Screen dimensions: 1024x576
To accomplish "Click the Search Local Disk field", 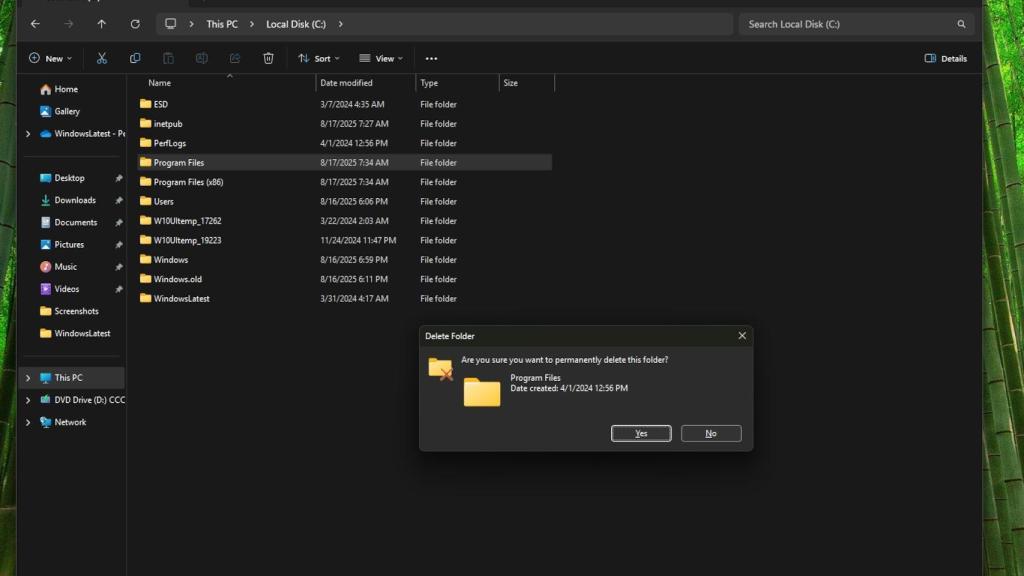I will [855, 23].
